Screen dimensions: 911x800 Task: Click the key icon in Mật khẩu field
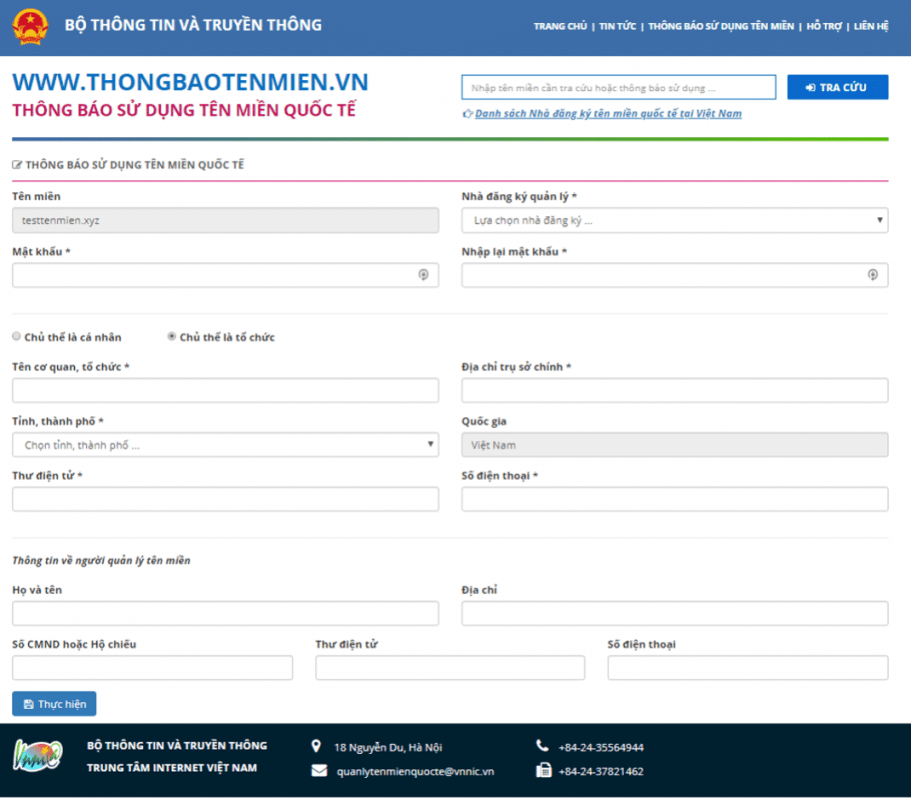pyautogui.click(x=424, y=275)
